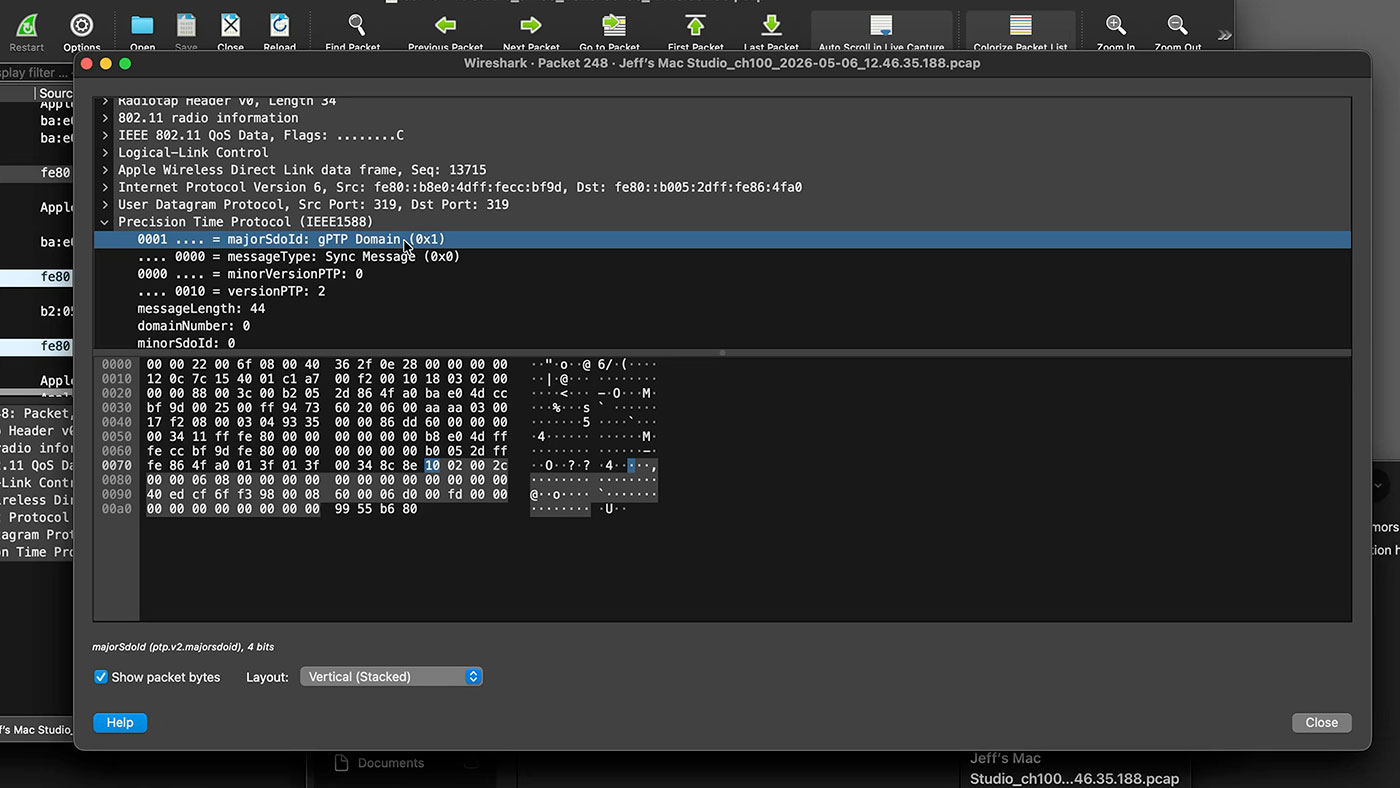Click the Zoom Out magnifier icon

[1178, 26]
